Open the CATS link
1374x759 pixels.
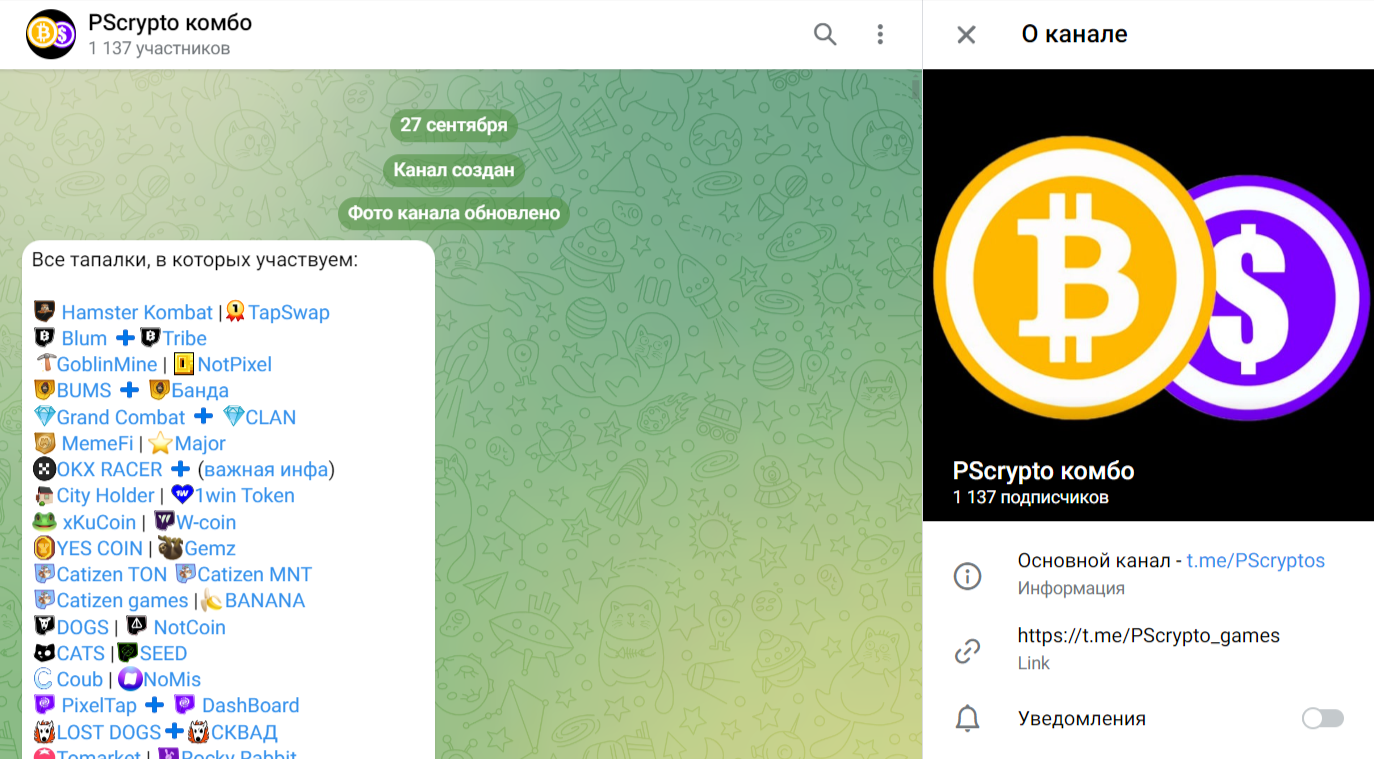(80, 653)
